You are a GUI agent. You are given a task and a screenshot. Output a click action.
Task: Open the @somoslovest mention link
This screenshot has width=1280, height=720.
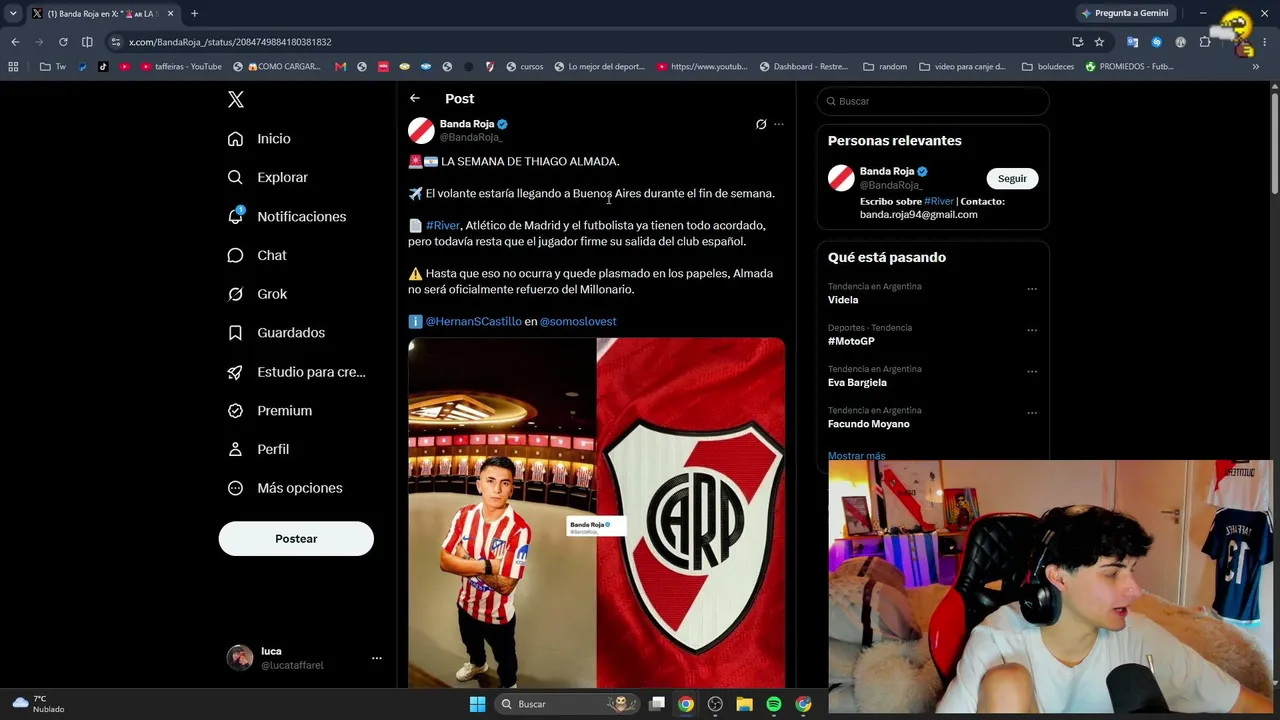coord(578,321)
